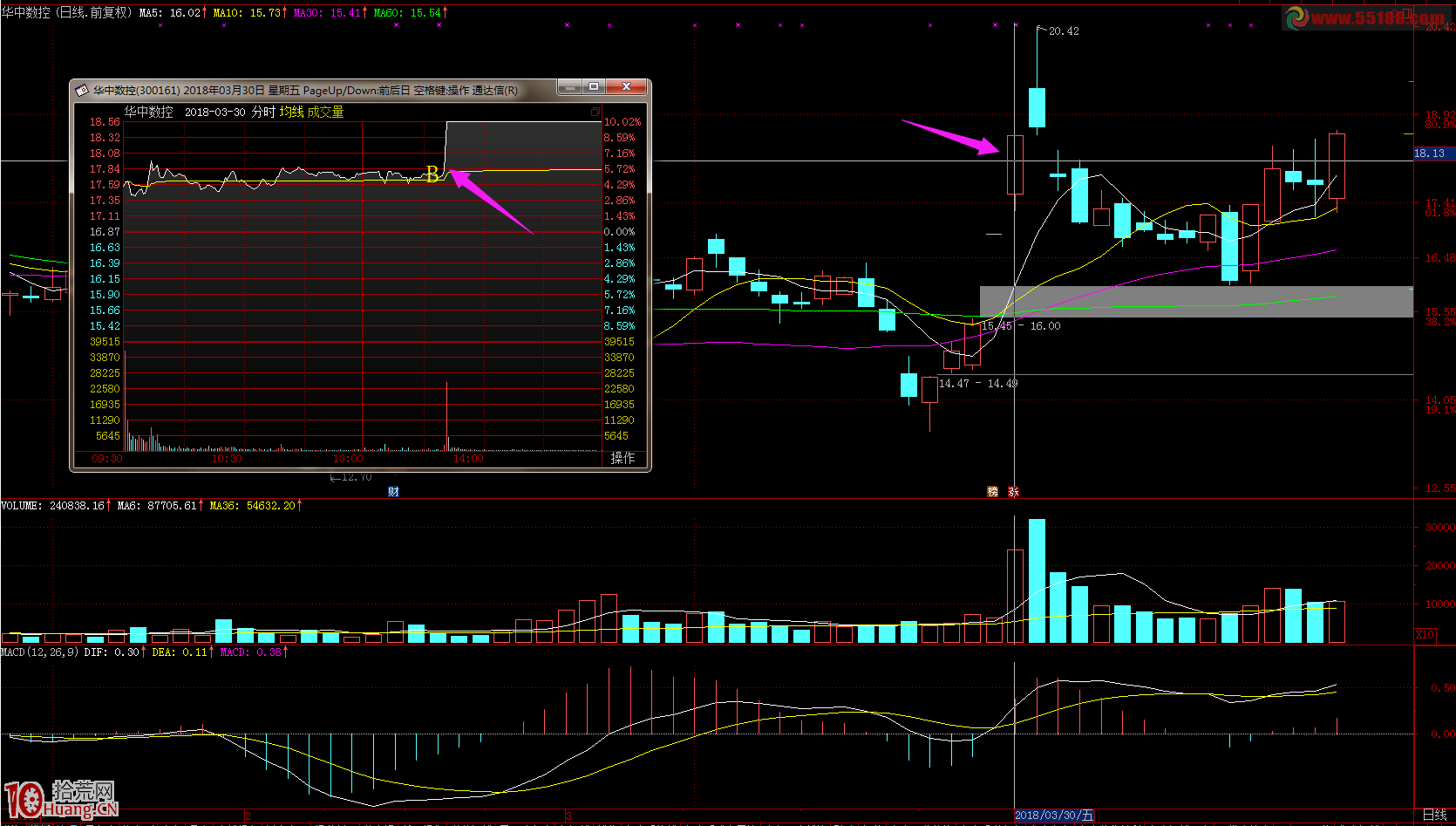The width and height of the screenshot is (1456, 826).
Task: Click the 18.13 crosshair price tag
Action: (1433, 154)
